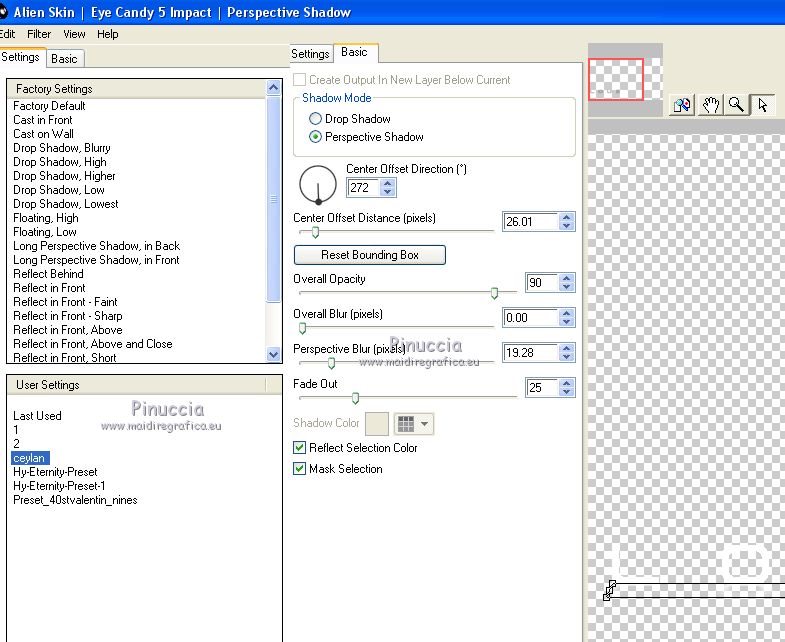Open the View menu

pyautogui.click(x=74, y=34)
